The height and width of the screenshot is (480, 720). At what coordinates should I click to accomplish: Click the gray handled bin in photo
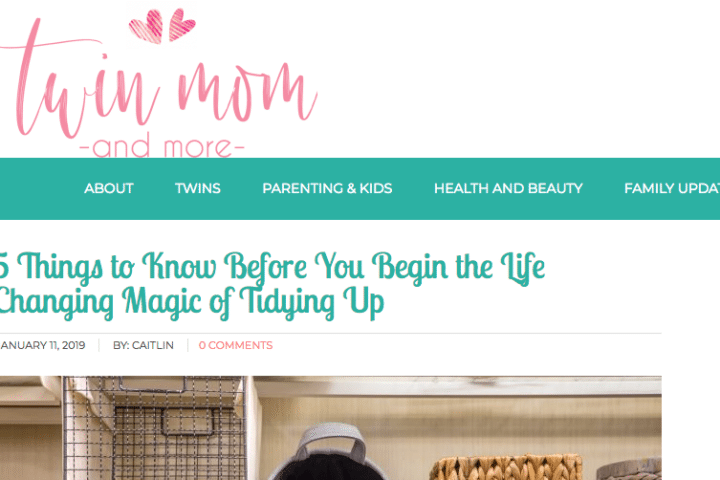tap(330, 452)
